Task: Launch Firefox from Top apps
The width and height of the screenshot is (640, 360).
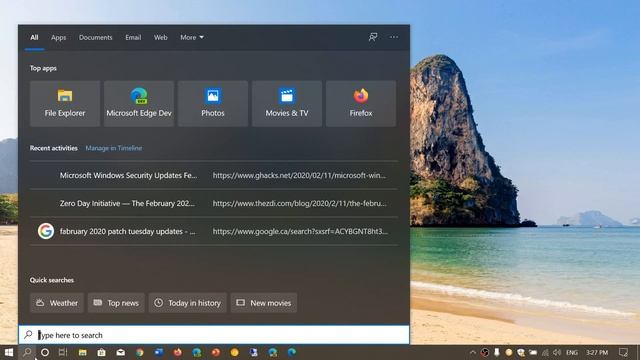Action: pos(361,104)
